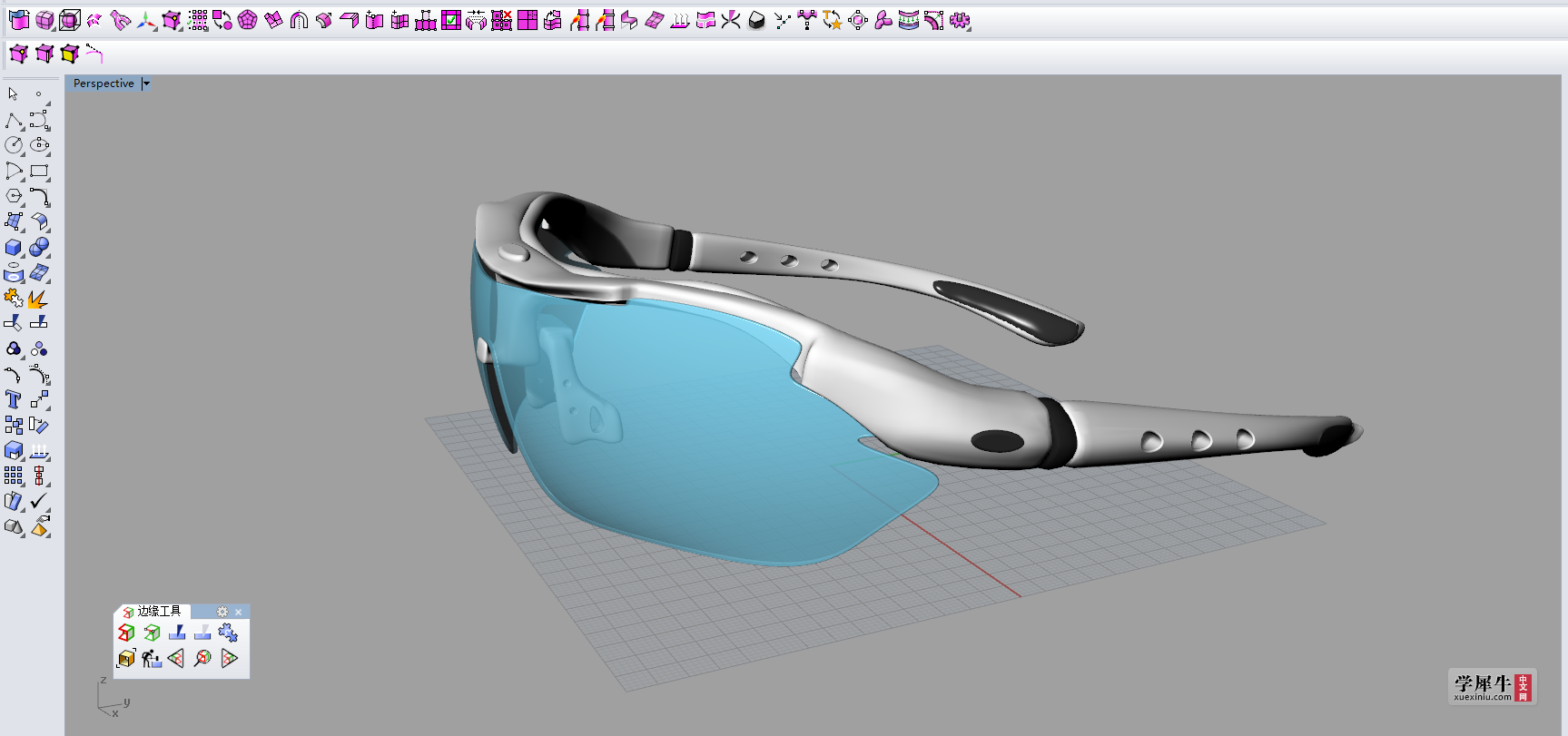Click the Join puzzle-piece tool in sidebar
This screenshot has height=736, width=1568.
[x=14, y=298]
